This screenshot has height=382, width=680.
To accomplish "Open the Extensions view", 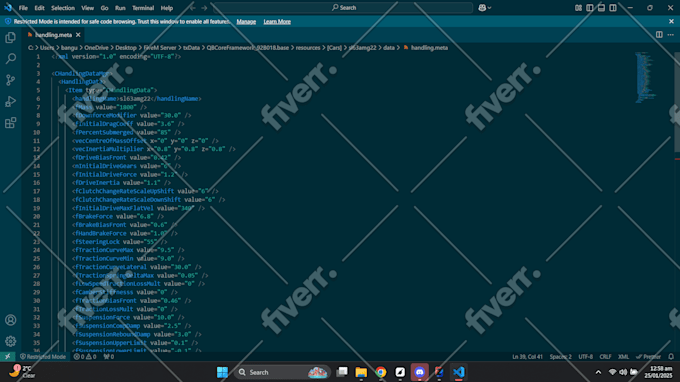I will click(x=10, y=123).
